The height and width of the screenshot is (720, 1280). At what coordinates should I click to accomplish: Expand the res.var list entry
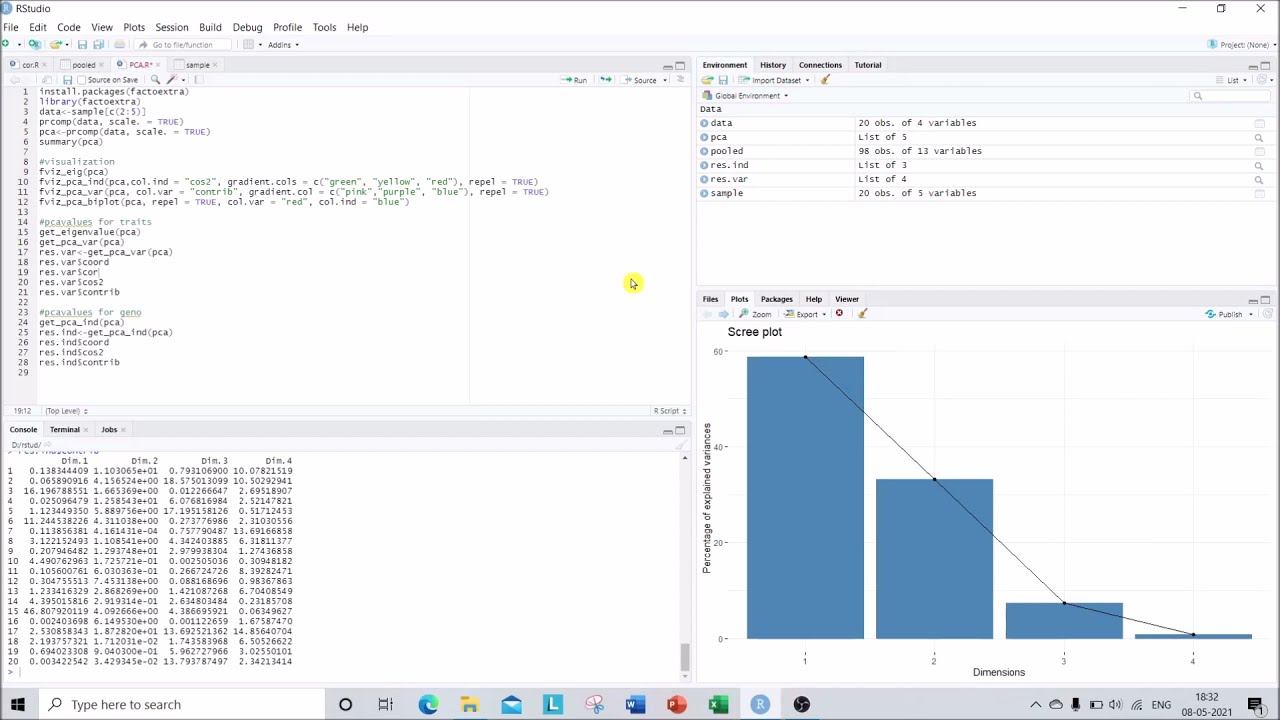pos(705,179)
